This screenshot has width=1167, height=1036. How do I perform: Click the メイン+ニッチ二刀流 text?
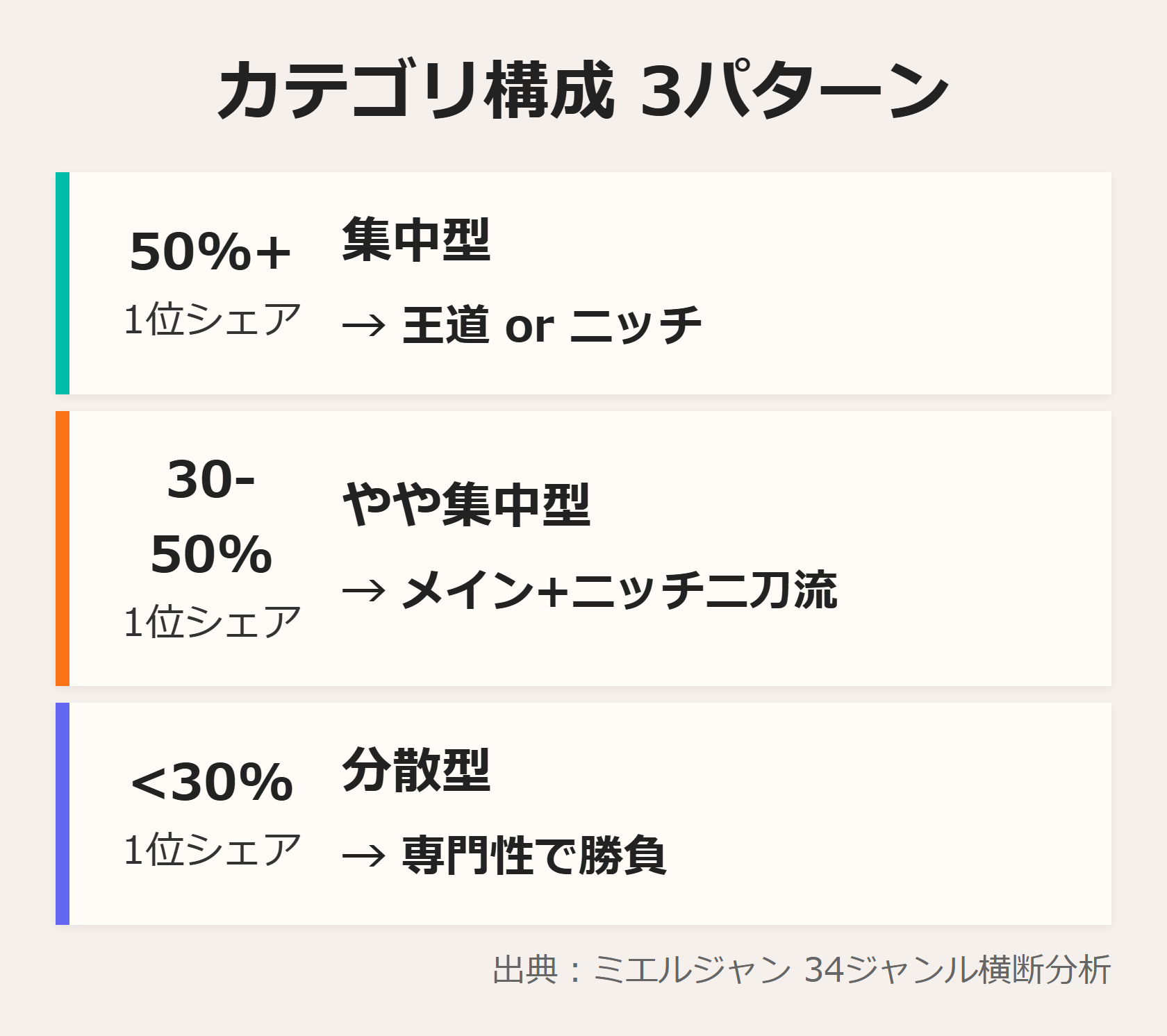620,590
